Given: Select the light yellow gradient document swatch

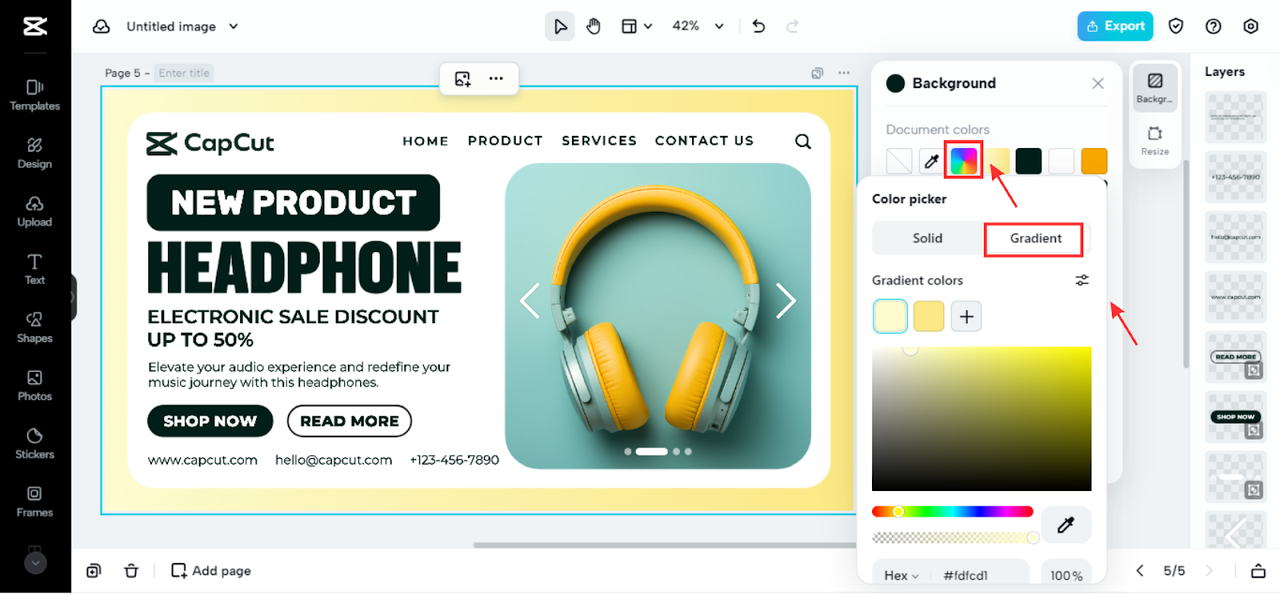Looking at the screenshot, I should pyautogui.click(x=997, y=161).
